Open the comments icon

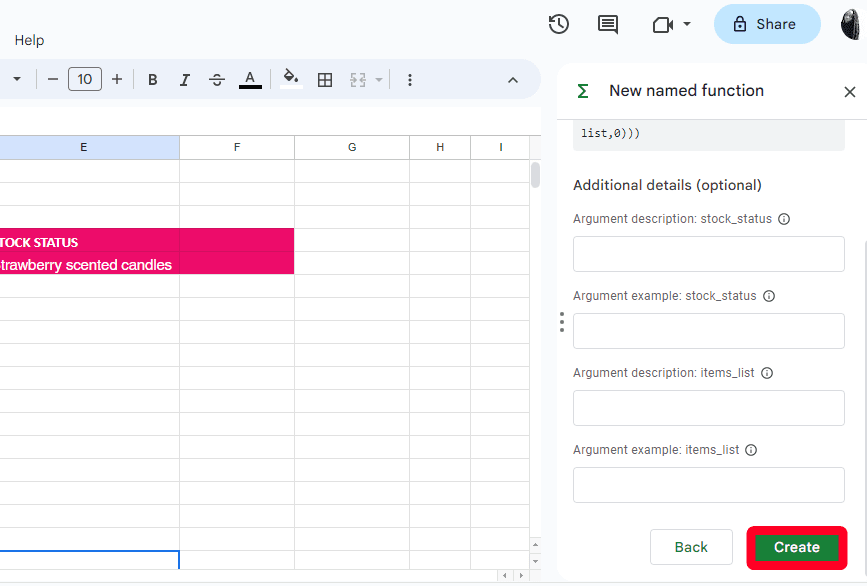tap(608, 24)
